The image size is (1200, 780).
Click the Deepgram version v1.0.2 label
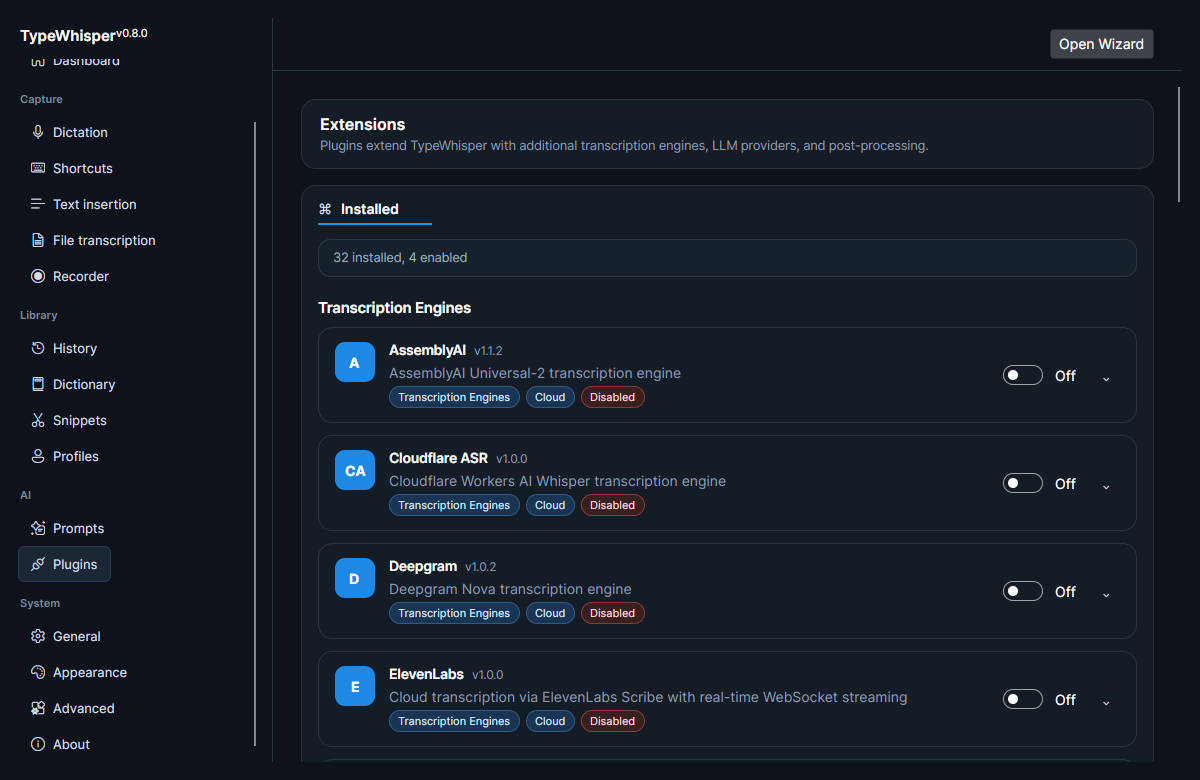click(480, 567)
